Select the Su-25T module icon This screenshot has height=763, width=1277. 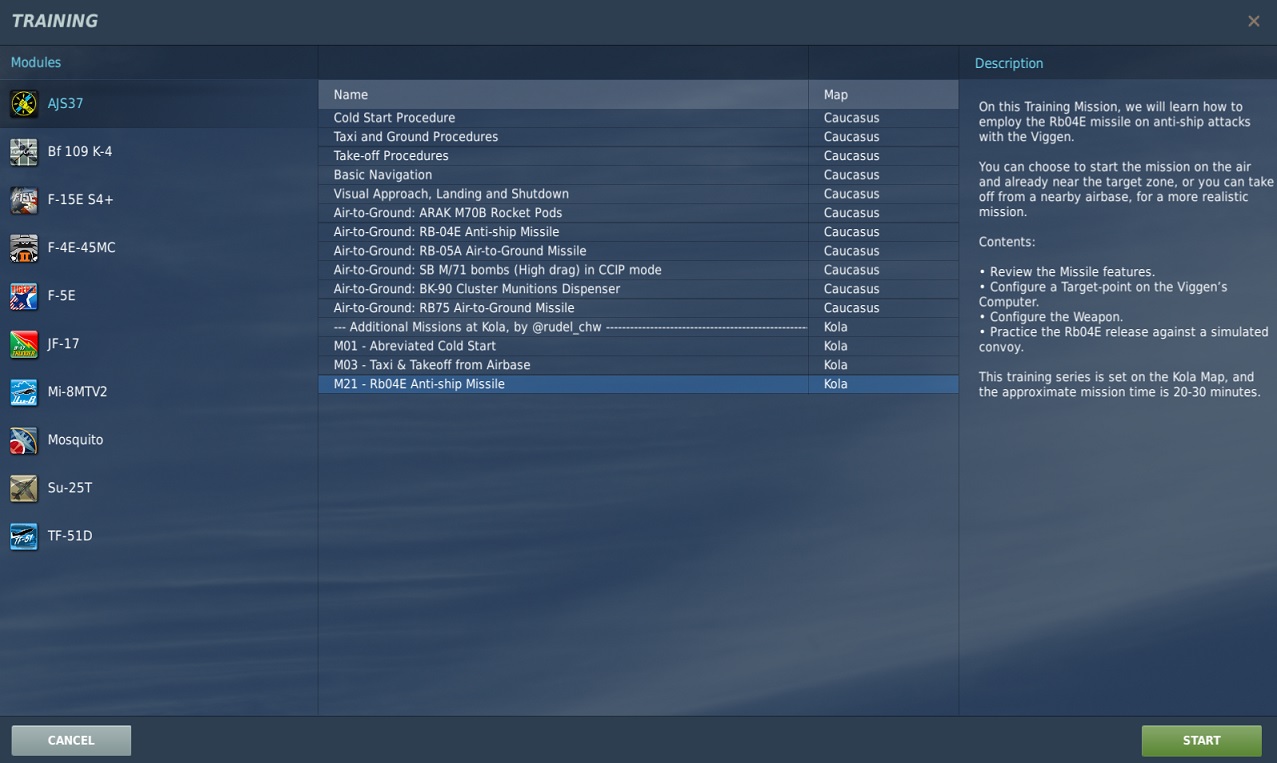pyautogui.click(x=24, y=488)
